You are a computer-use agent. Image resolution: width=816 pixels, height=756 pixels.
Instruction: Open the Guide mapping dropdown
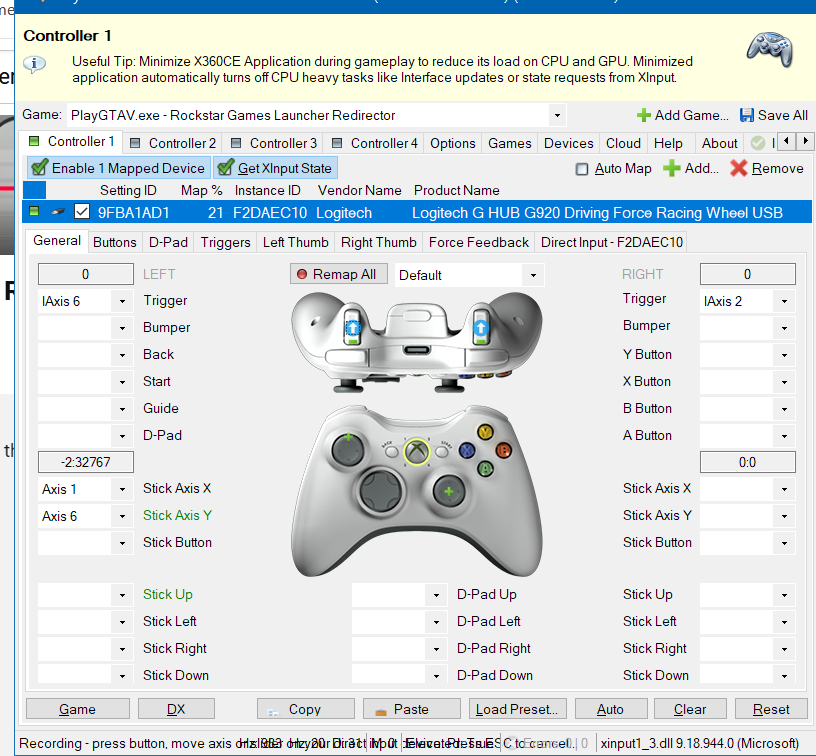(x=122, y=409)
